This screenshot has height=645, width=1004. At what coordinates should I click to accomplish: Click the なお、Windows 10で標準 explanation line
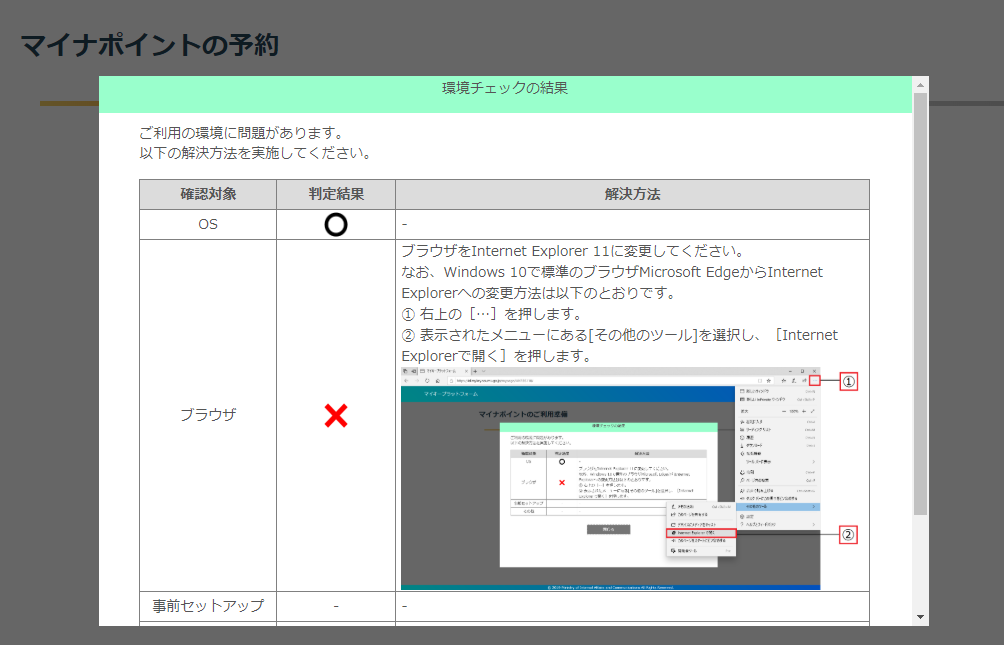click(x=612, y=282)
